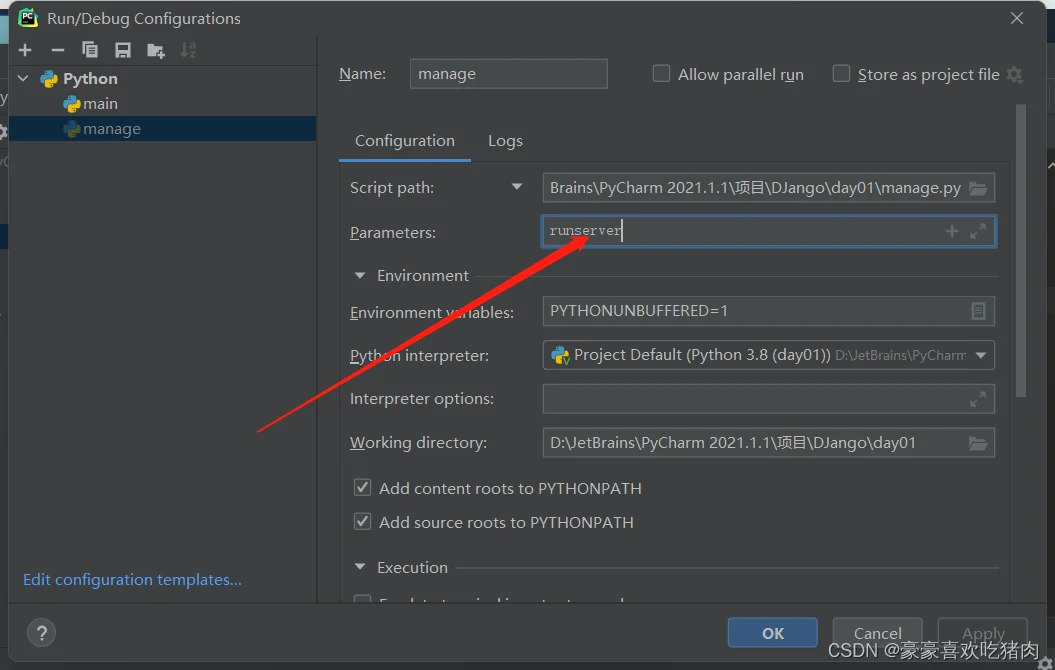Click the OK button
1055x670 pixels.
pyautogui.click(x=772, y=633)
